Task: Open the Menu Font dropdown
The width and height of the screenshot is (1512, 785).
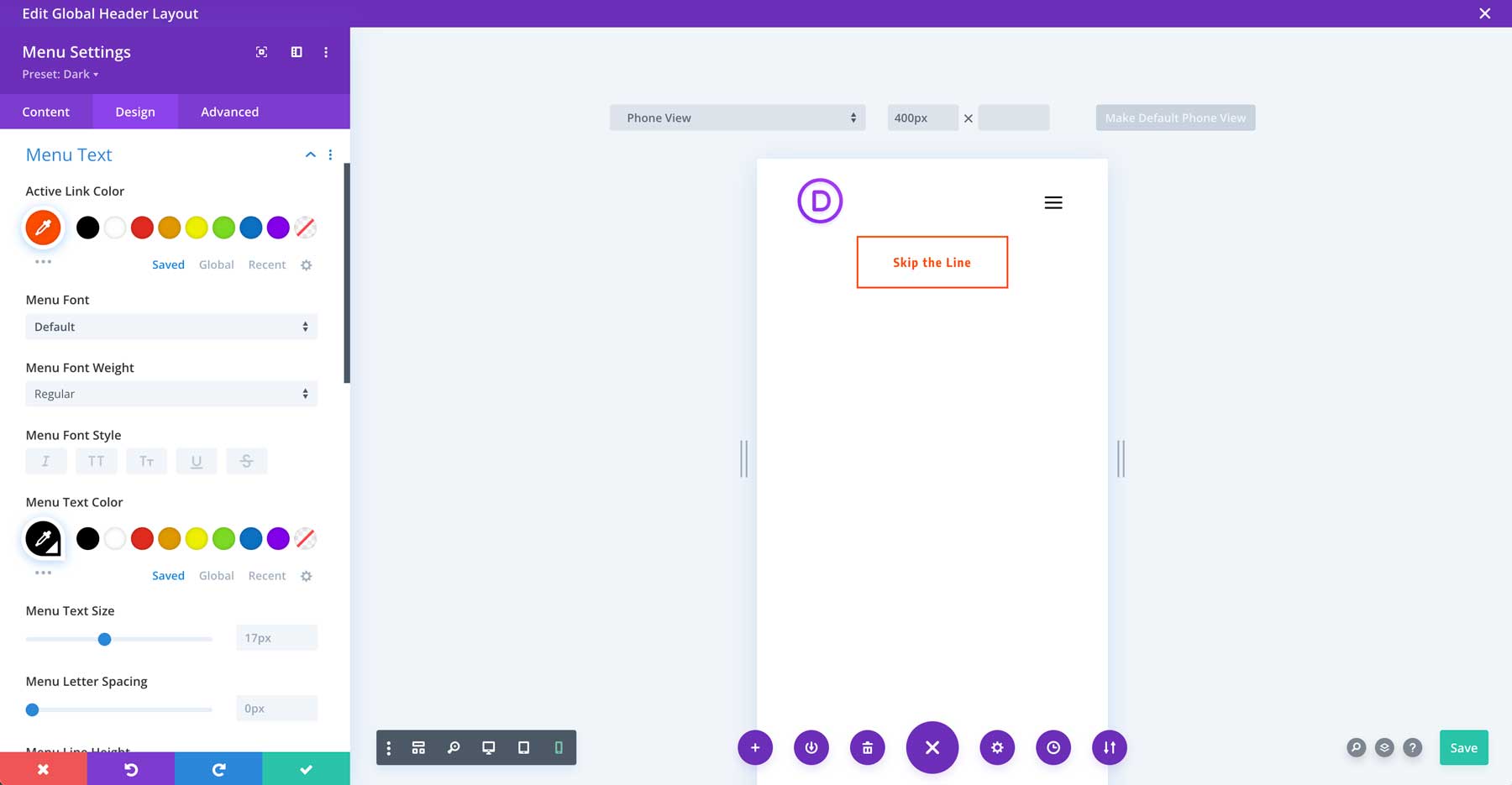Action: 171,327
